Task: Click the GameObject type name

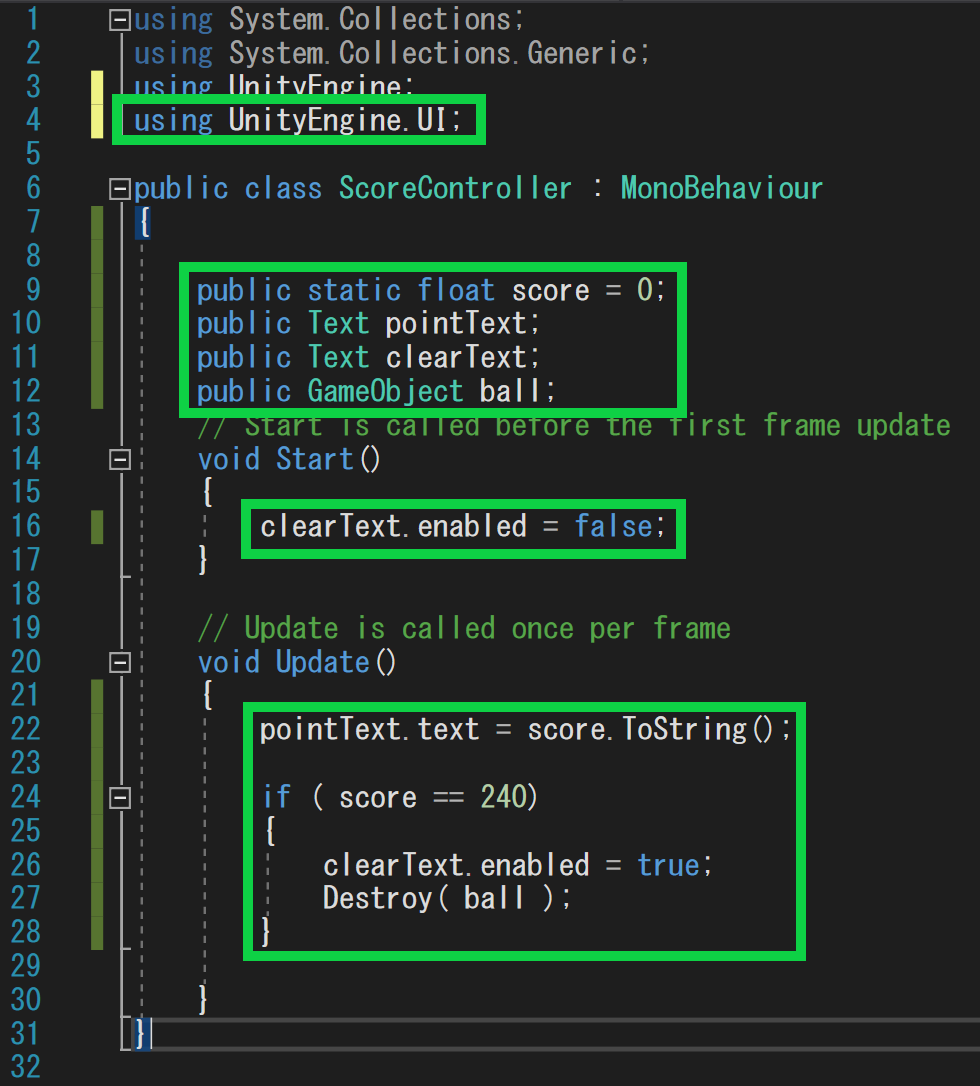Action: [385, 390]
